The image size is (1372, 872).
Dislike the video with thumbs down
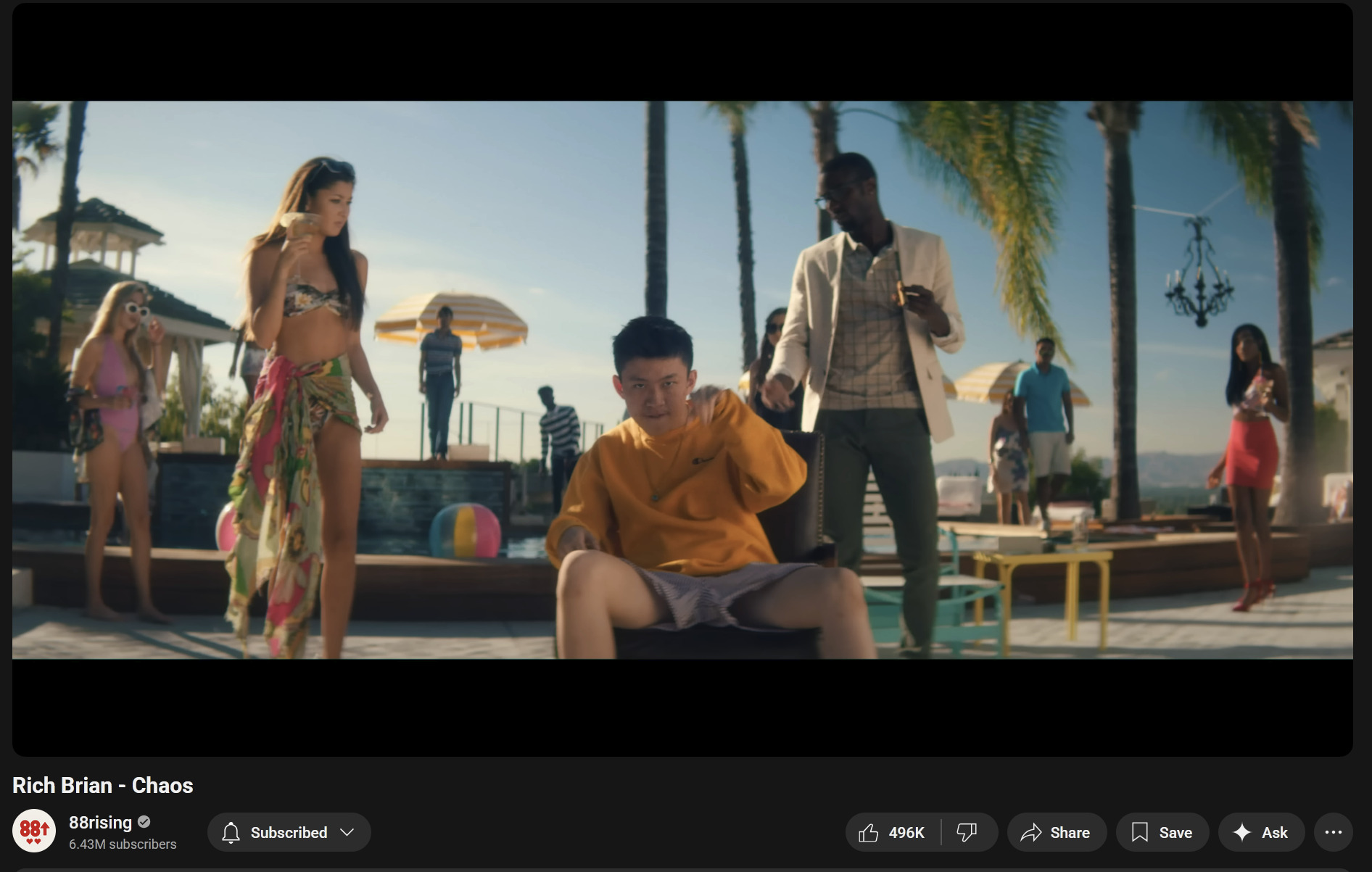[969, 832]
